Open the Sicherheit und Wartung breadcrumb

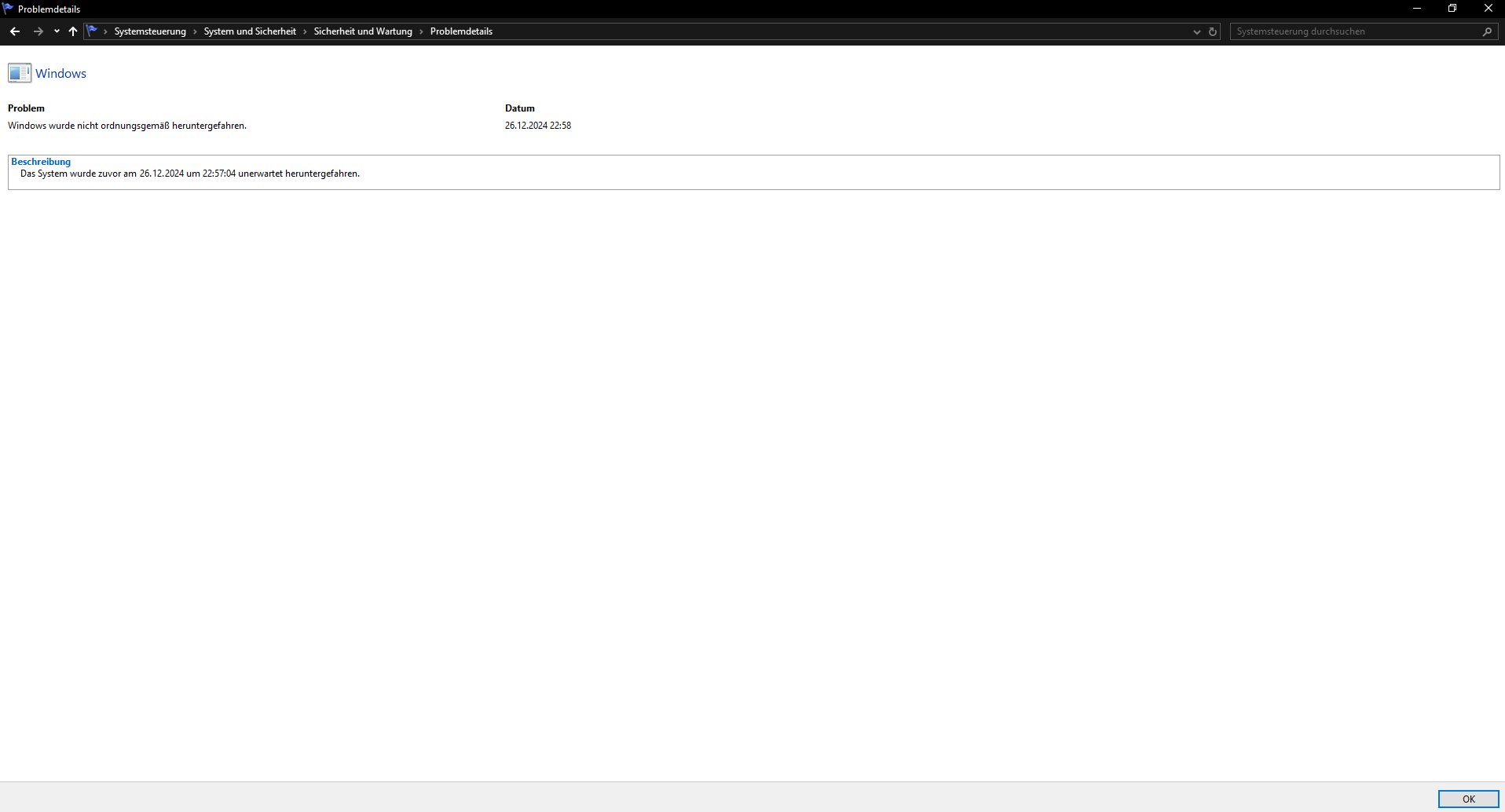[363, 31]
